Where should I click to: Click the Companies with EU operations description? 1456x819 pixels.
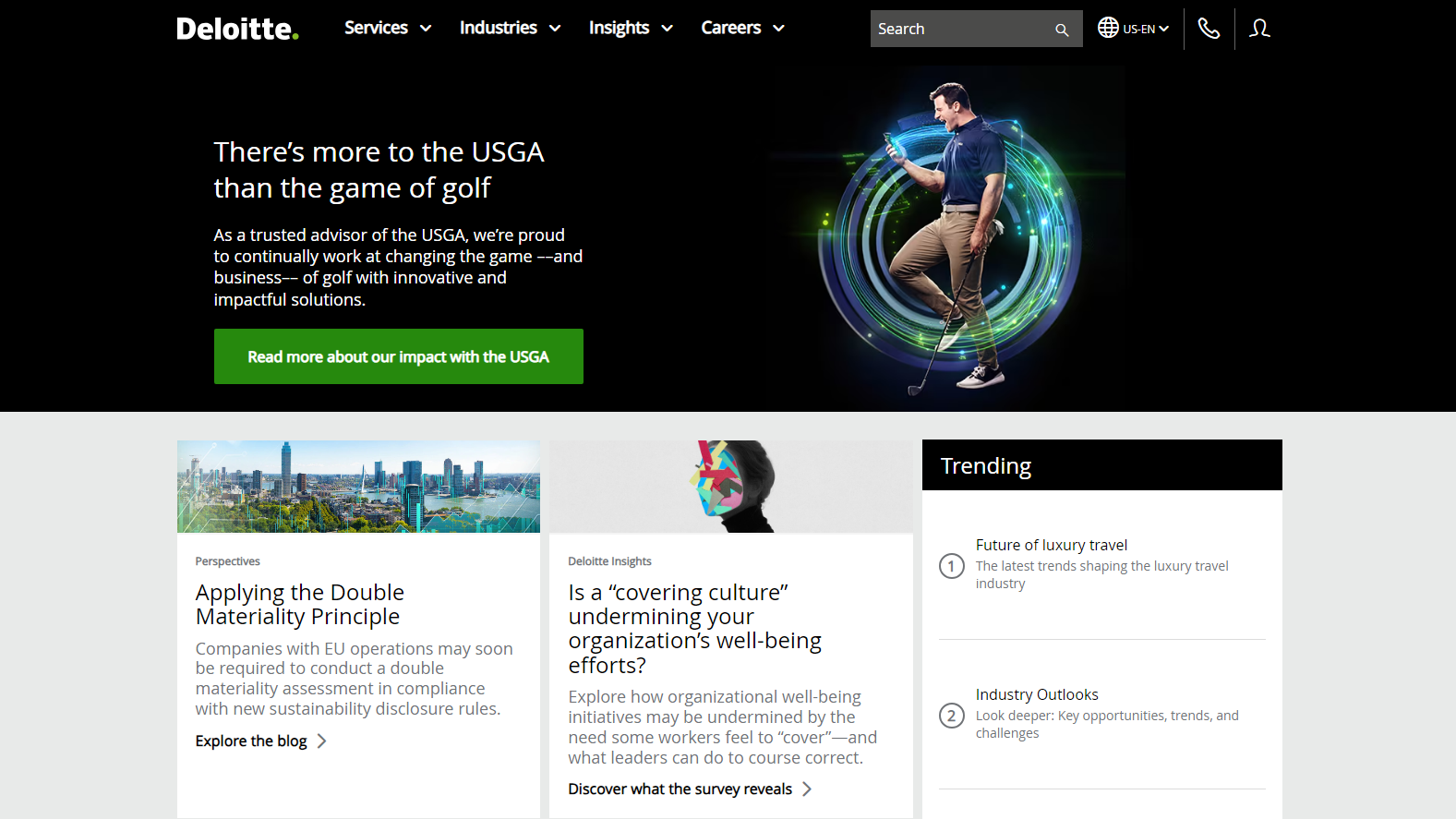pyautogui.click(x=355, y=679)
